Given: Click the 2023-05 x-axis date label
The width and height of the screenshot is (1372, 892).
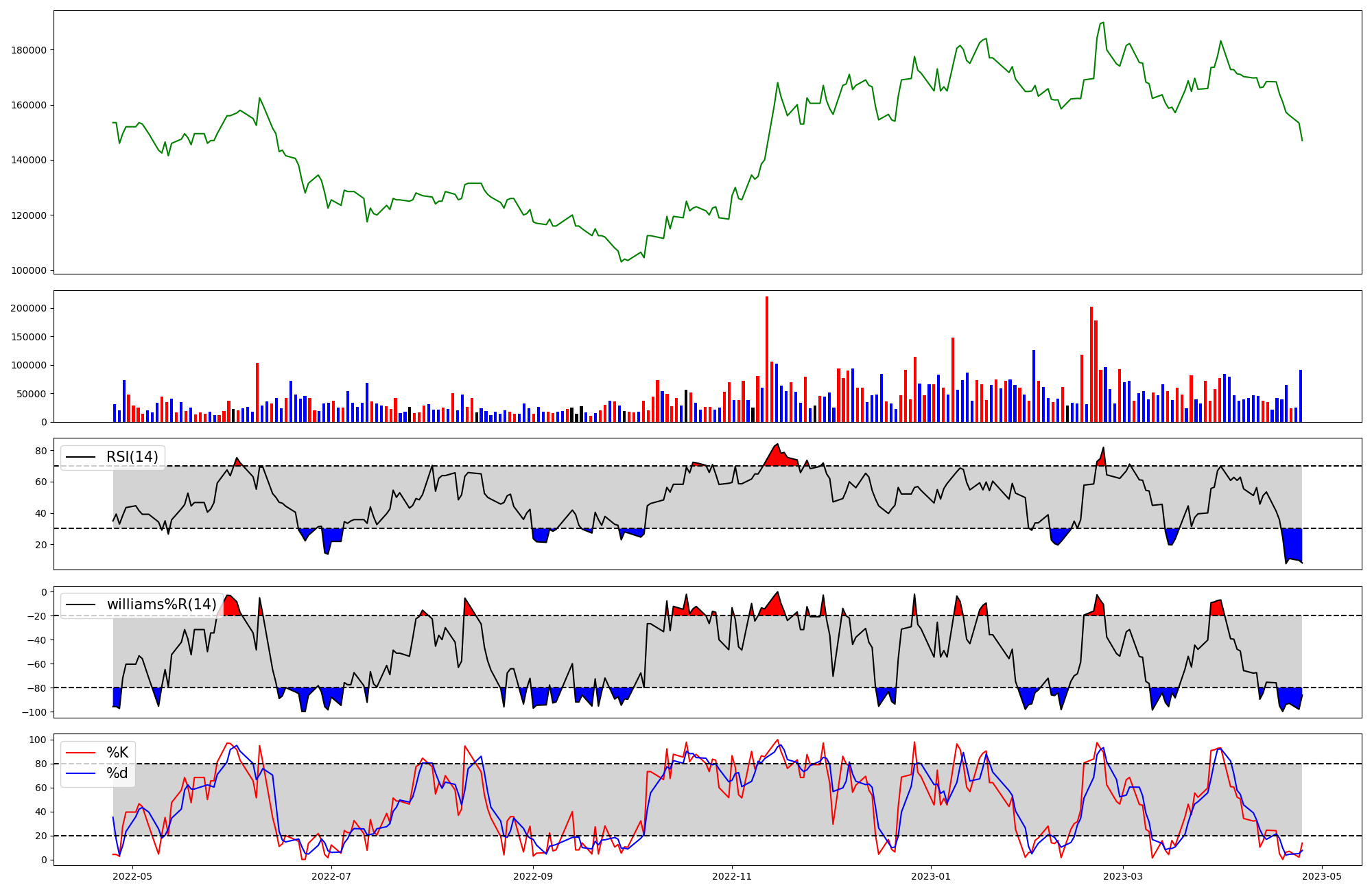Looking at the screenshot, I should (x=1322, y=876).
